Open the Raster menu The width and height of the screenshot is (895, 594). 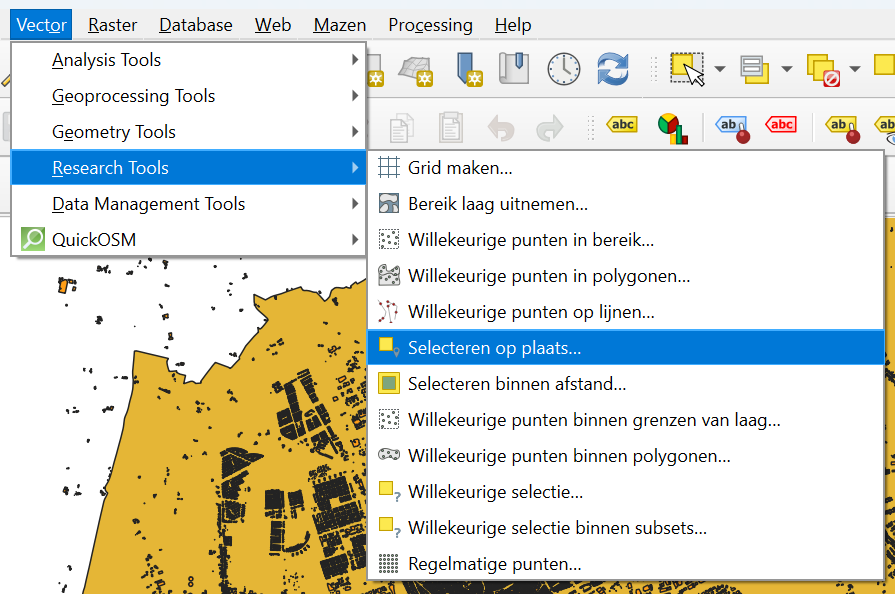pyautogui.click(x=112, y=25)
